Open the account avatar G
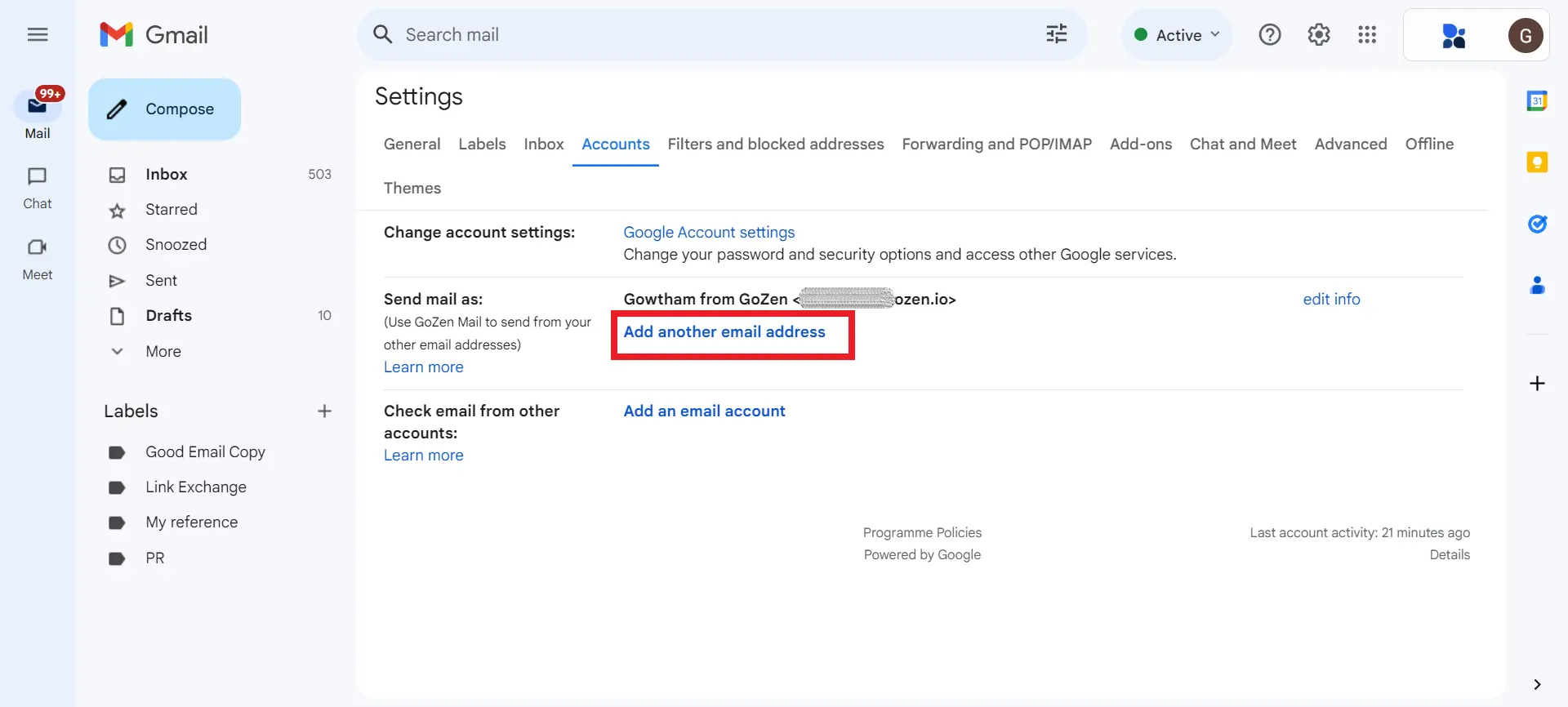1568x707 pixels. click(1526, 35)
